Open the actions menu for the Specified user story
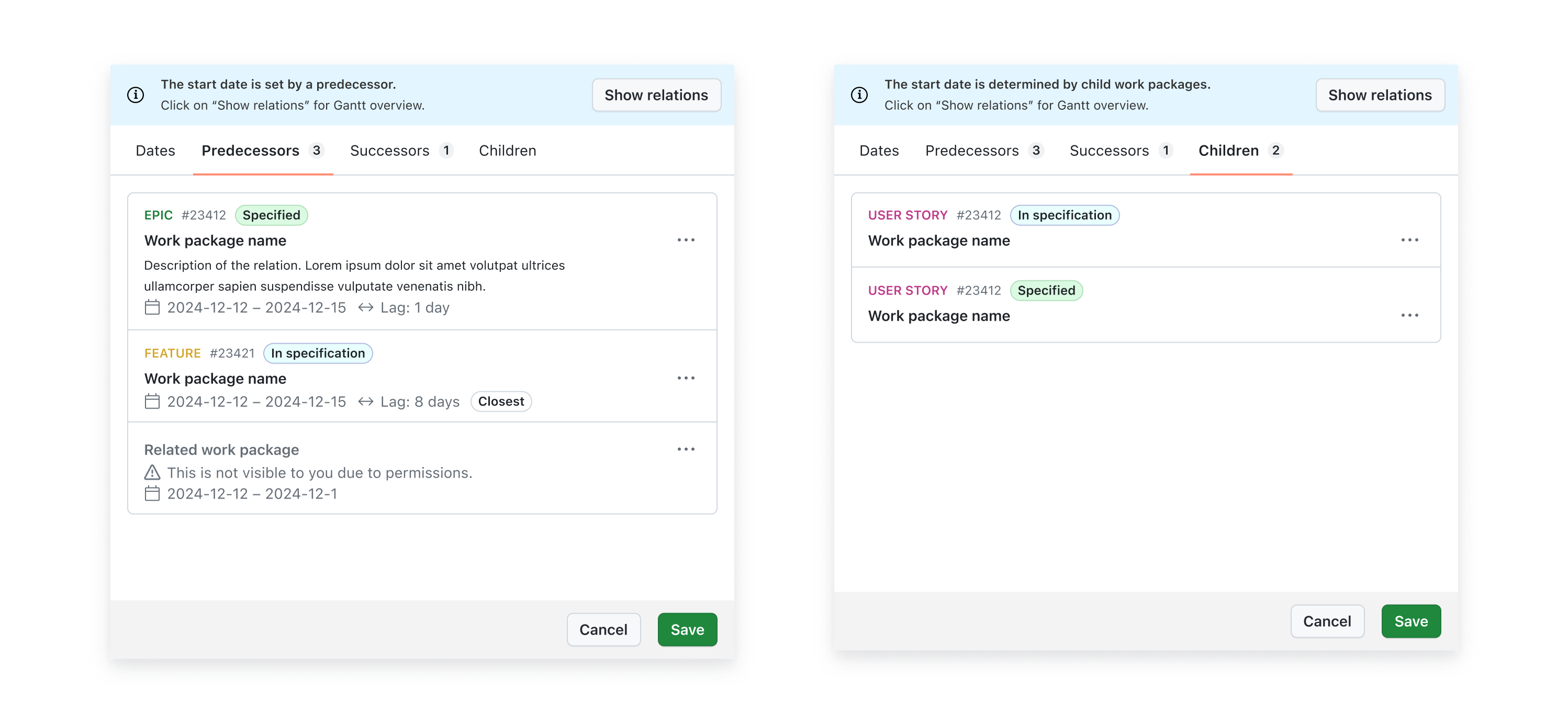 [x=1410, y=314]
